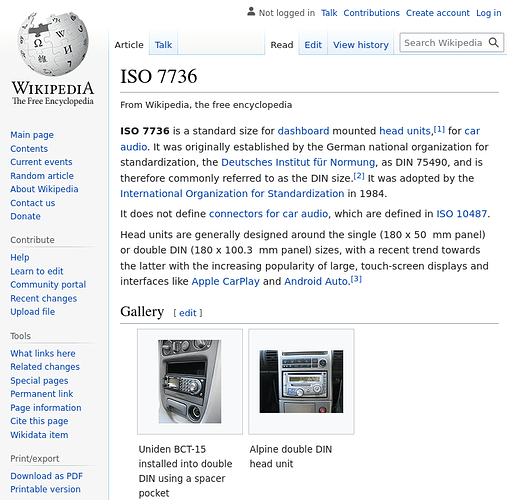The image size is (507, 500).
Task: Open Page information link
Action: click(x=46, y=408)
